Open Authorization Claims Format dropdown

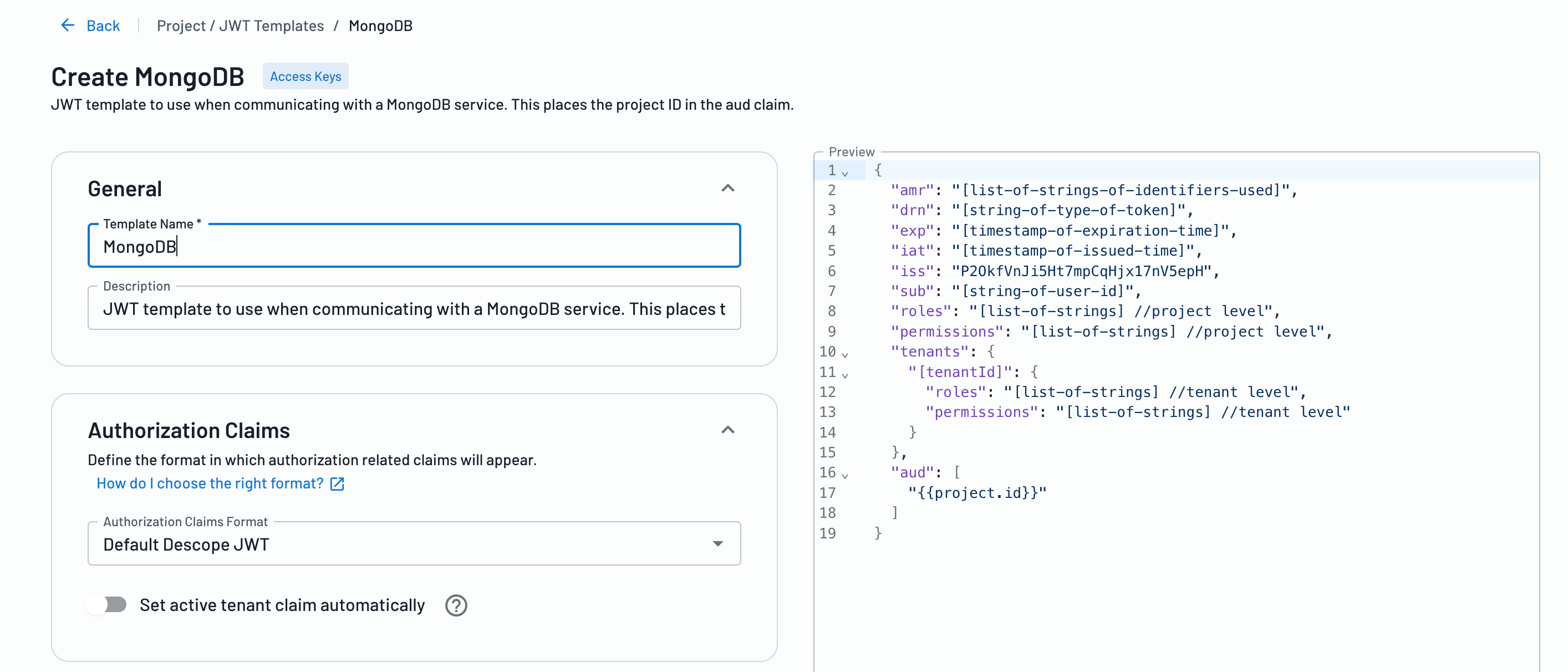[x=414, y=543]
